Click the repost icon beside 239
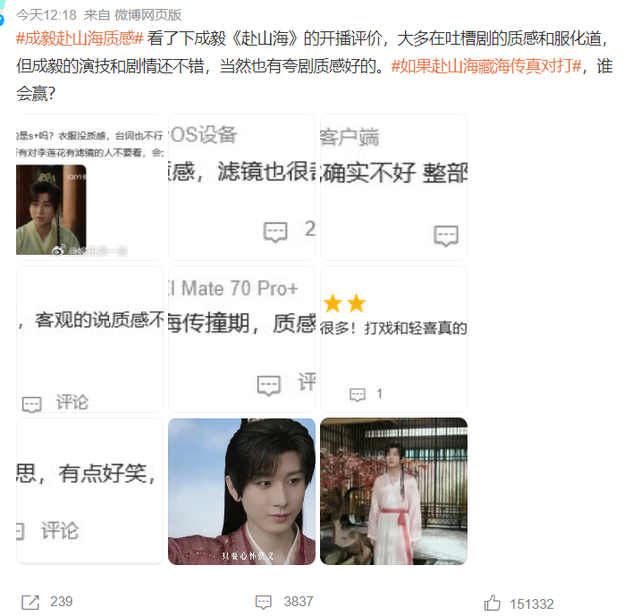Screen dimensions: 640x616 30,602
